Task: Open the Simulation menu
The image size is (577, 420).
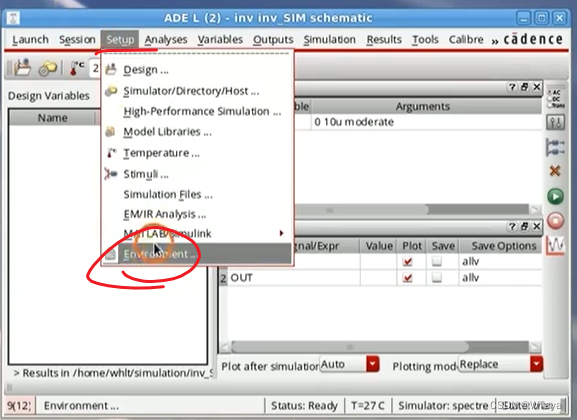Action: pyautogui.click(x=329, y=39)
